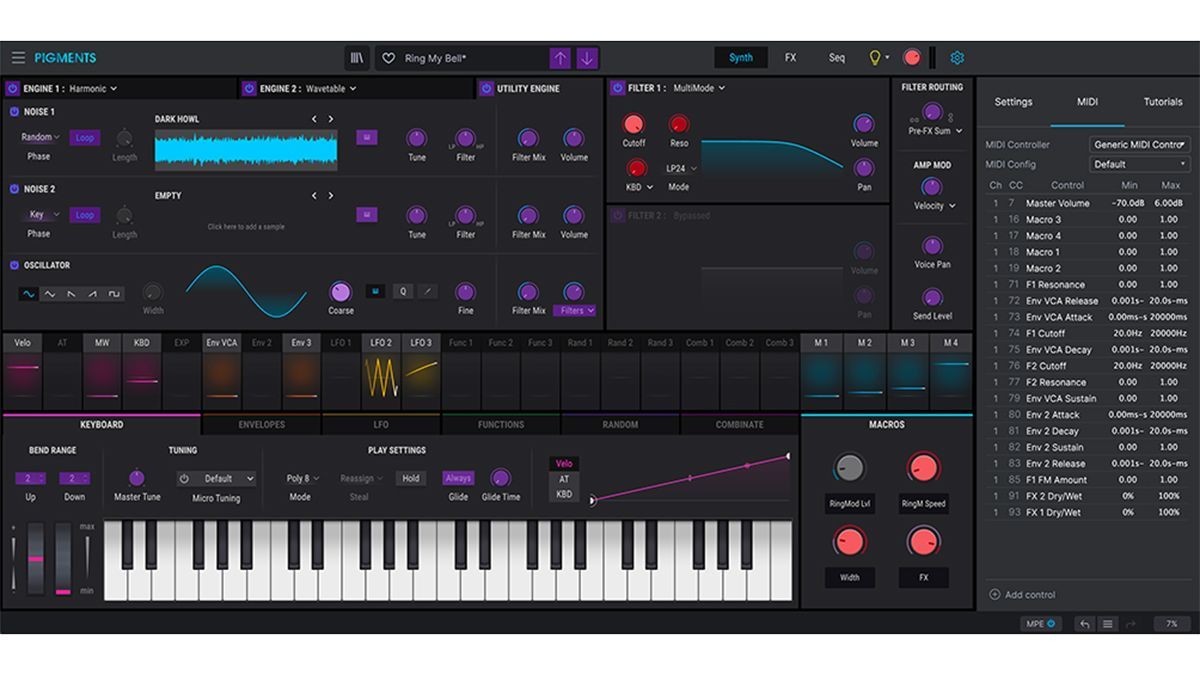
Task: Go to next sample for DARK HOWL
Action: tap(331, 119)
